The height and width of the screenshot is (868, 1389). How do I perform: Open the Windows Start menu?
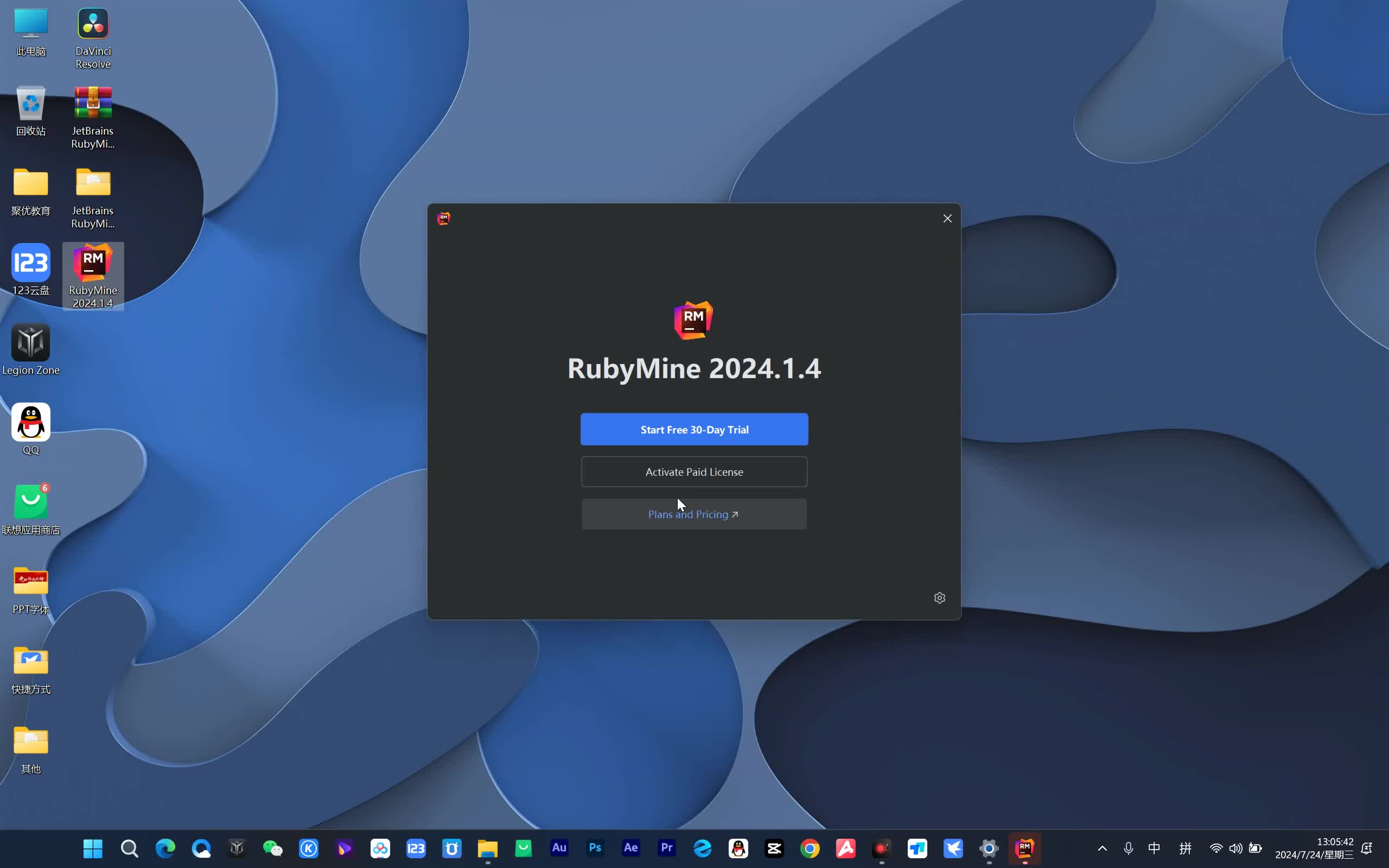click(x=93, y=848)
